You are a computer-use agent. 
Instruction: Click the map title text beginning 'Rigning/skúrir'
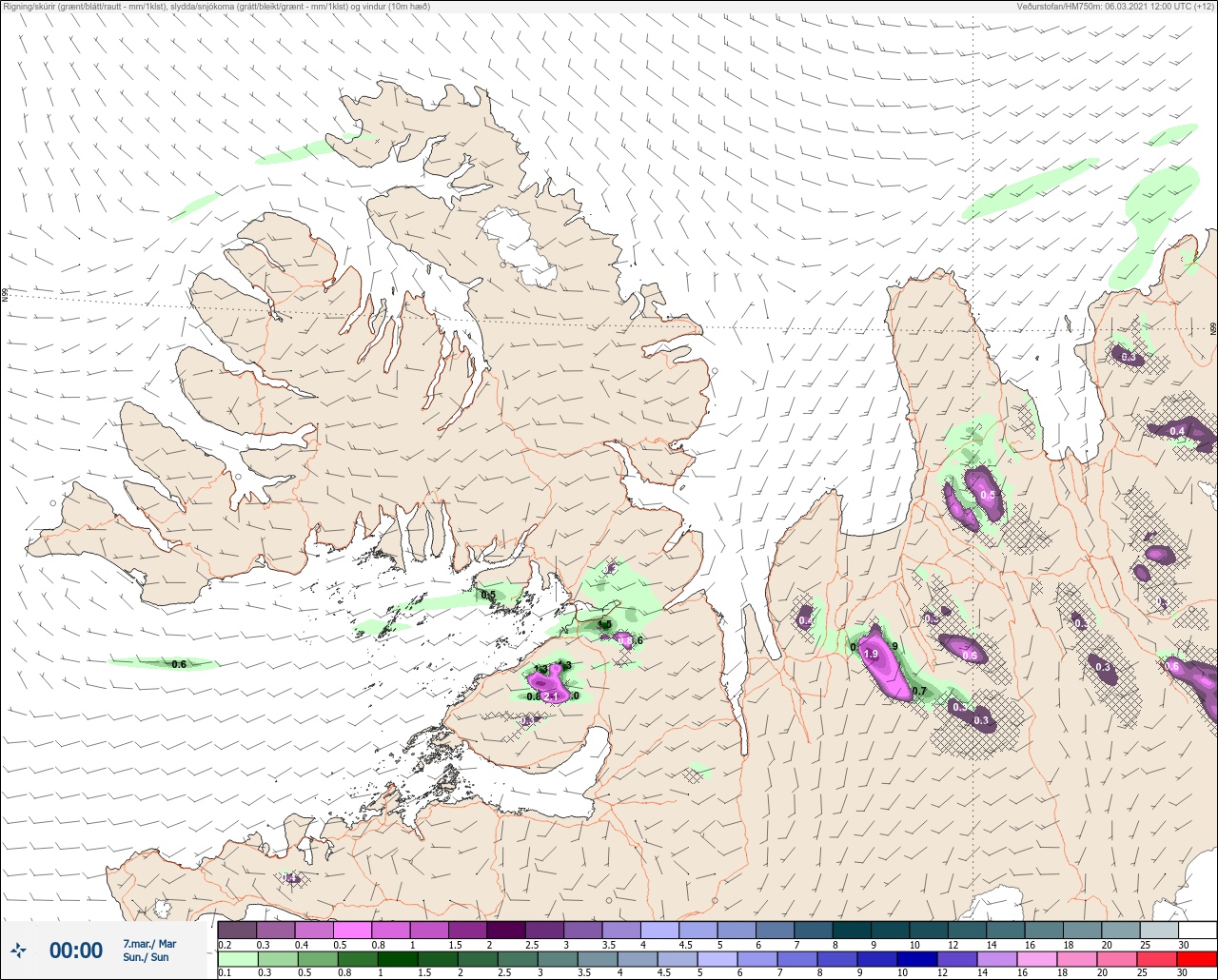click(x=216, y=7)
